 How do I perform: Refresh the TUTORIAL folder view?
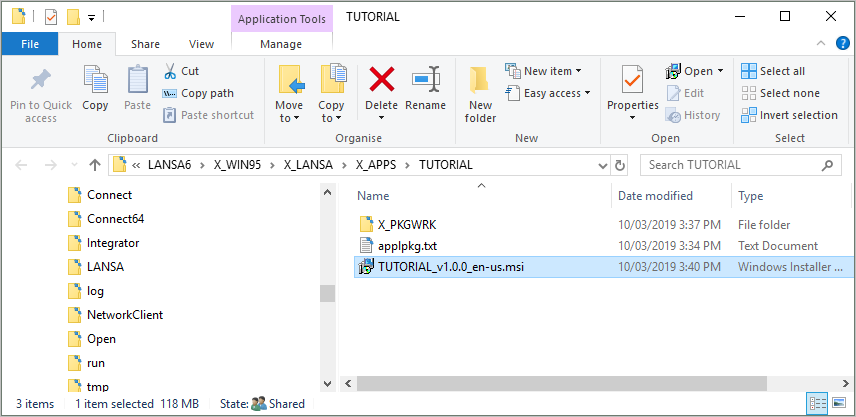point(620,165)
